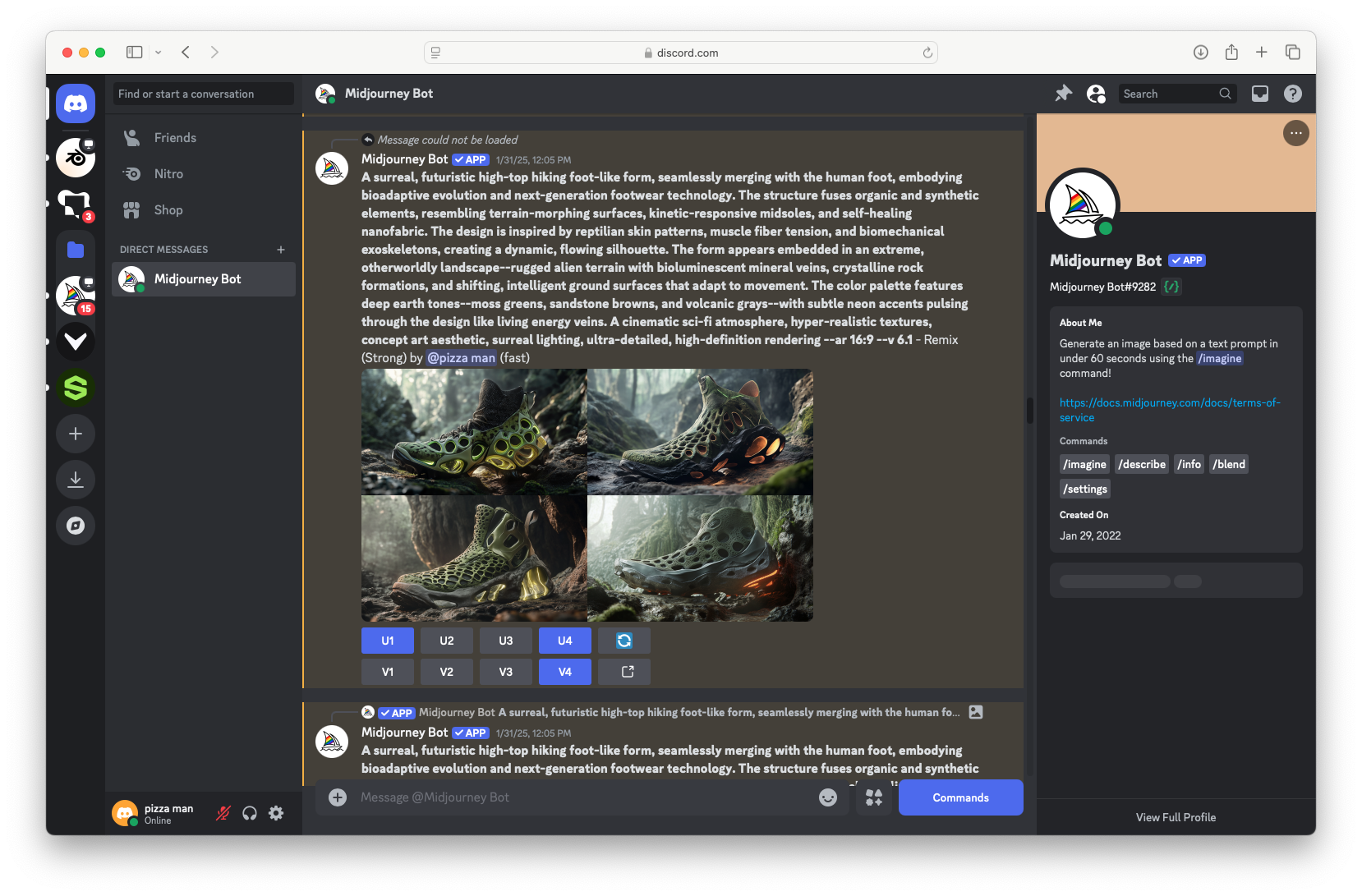The image size is (1362, 896).
Task: Create variations with V3
Action: click(x=506, y=672)
